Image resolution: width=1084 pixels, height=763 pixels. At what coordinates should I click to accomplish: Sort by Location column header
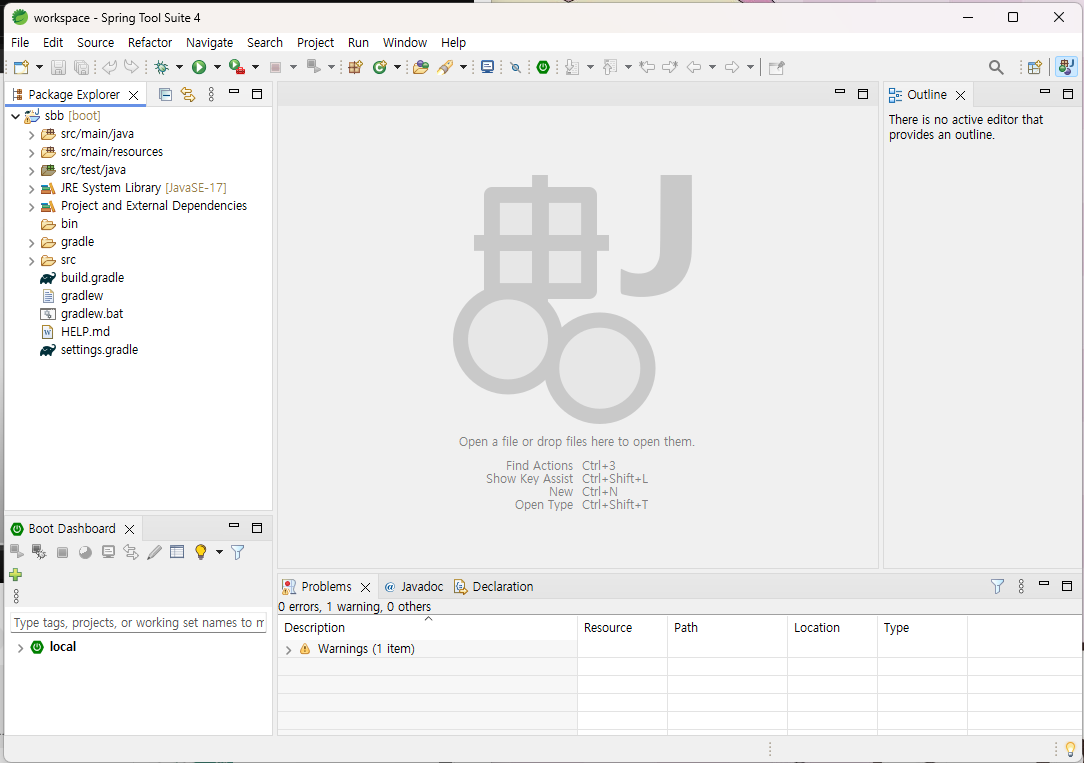click(832, 628)
